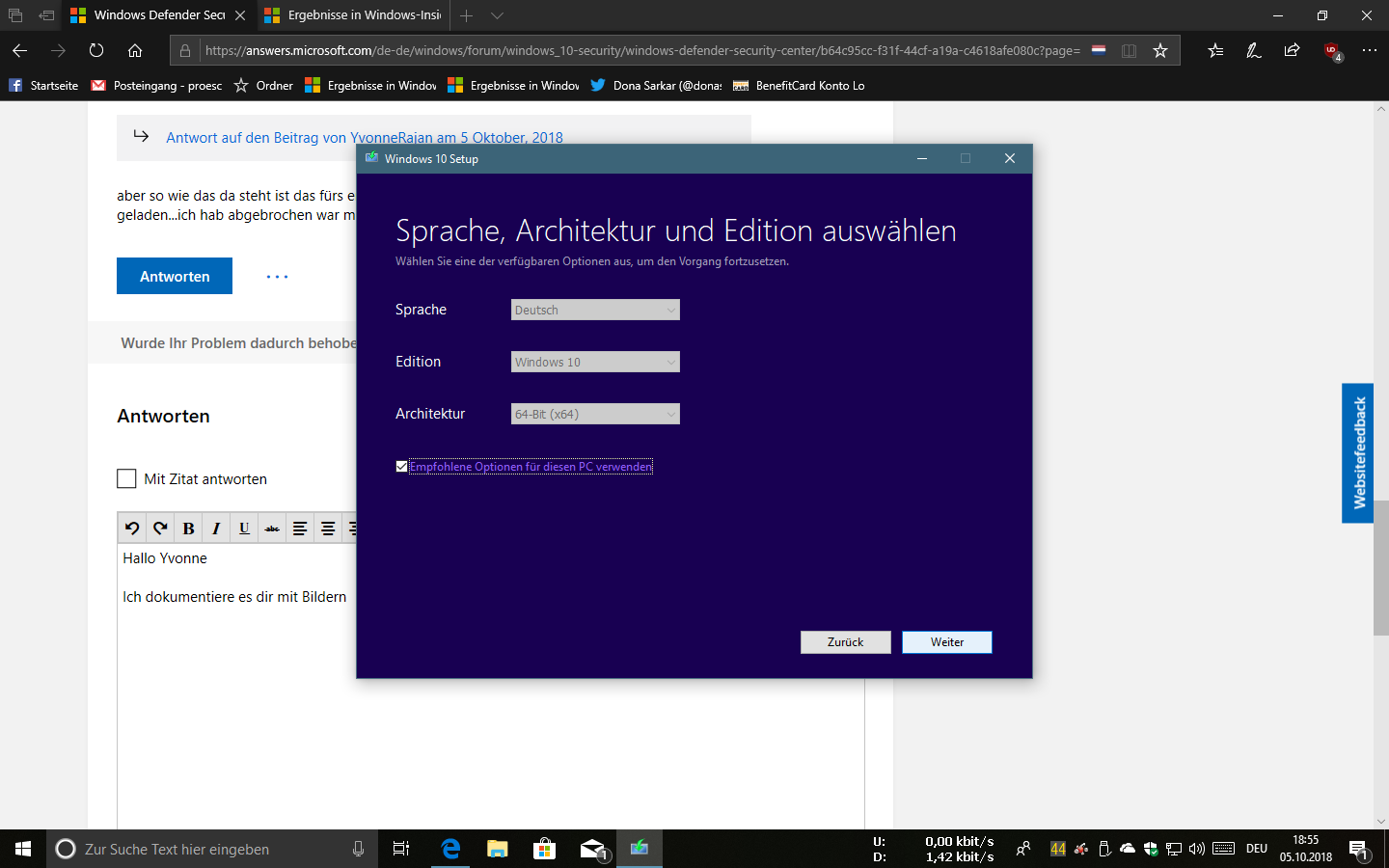Viewport: 1389px width, 868px height.
Task: Uncheck Empfohlene Optionen für diesen PC verwenden
Action: point(401,467)
